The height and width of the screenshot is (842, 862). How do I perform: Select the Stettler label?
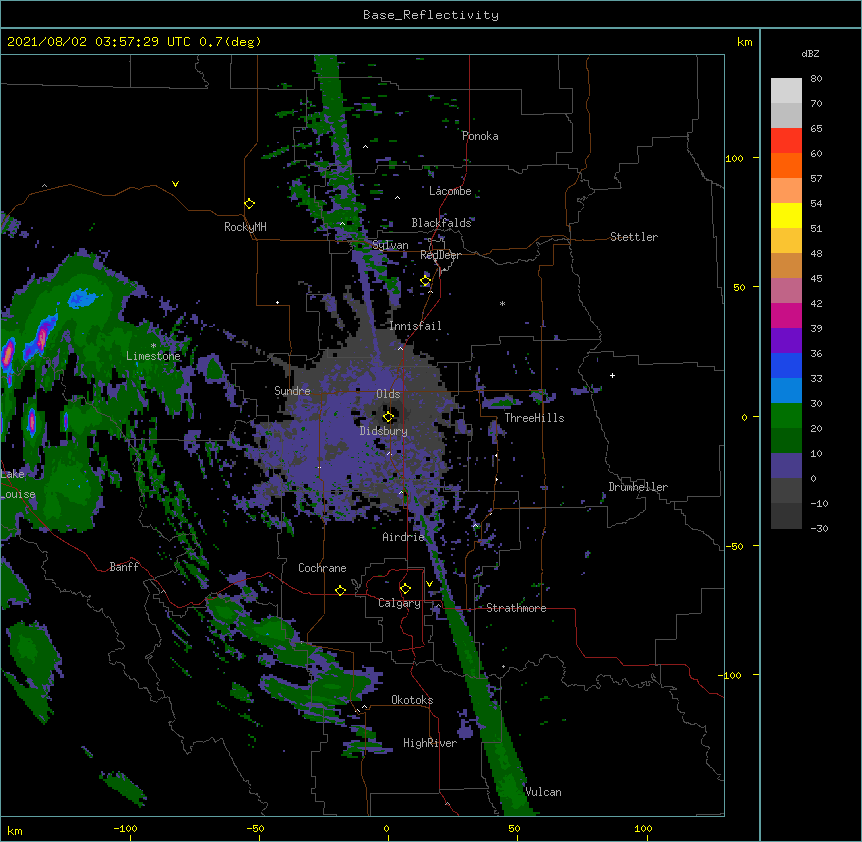tap(634, 237)
